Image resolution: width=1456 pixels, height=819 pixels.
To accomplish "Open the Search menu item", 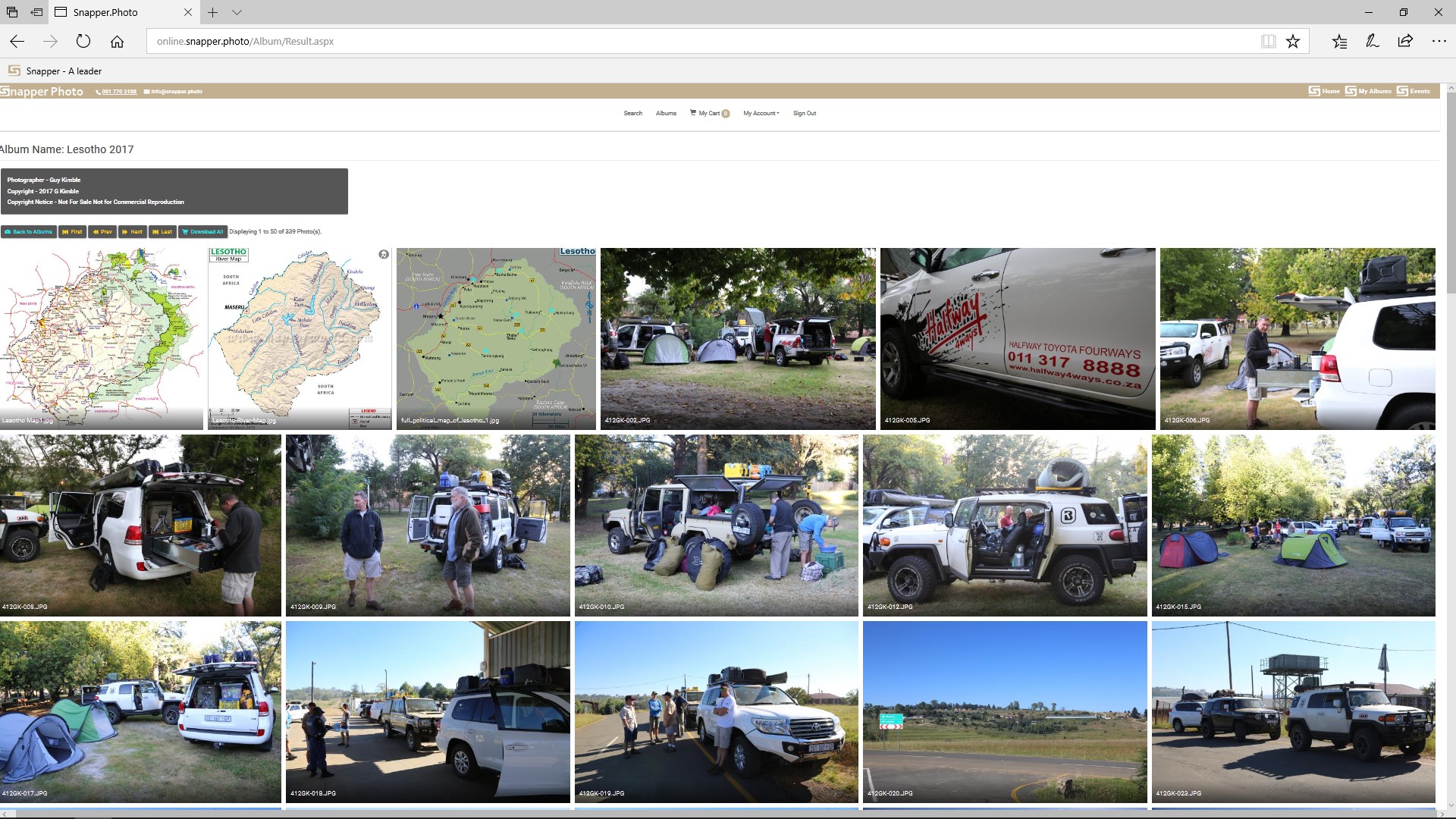I will [632, 114].
